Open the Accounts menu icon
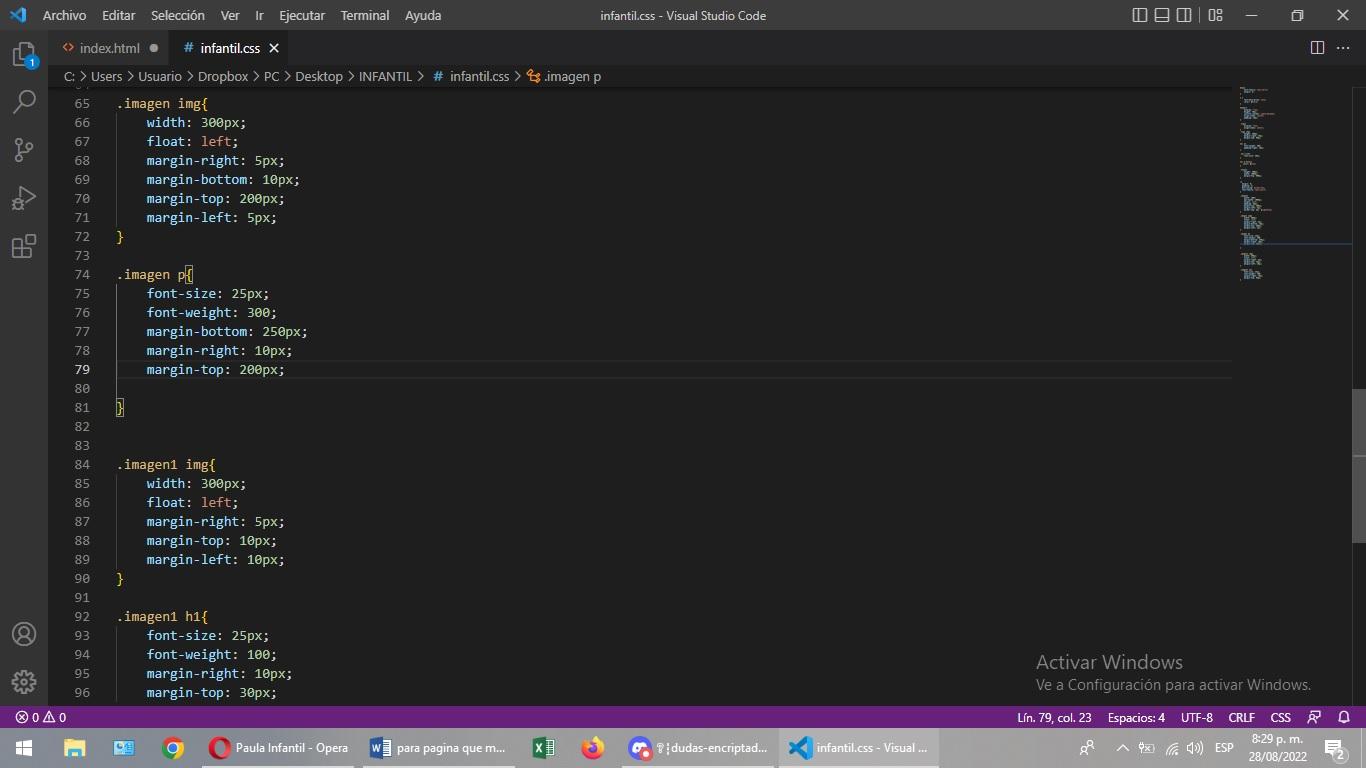This screenshot has width=1366, height=768. pyautogui.click(x=24, y=634)
